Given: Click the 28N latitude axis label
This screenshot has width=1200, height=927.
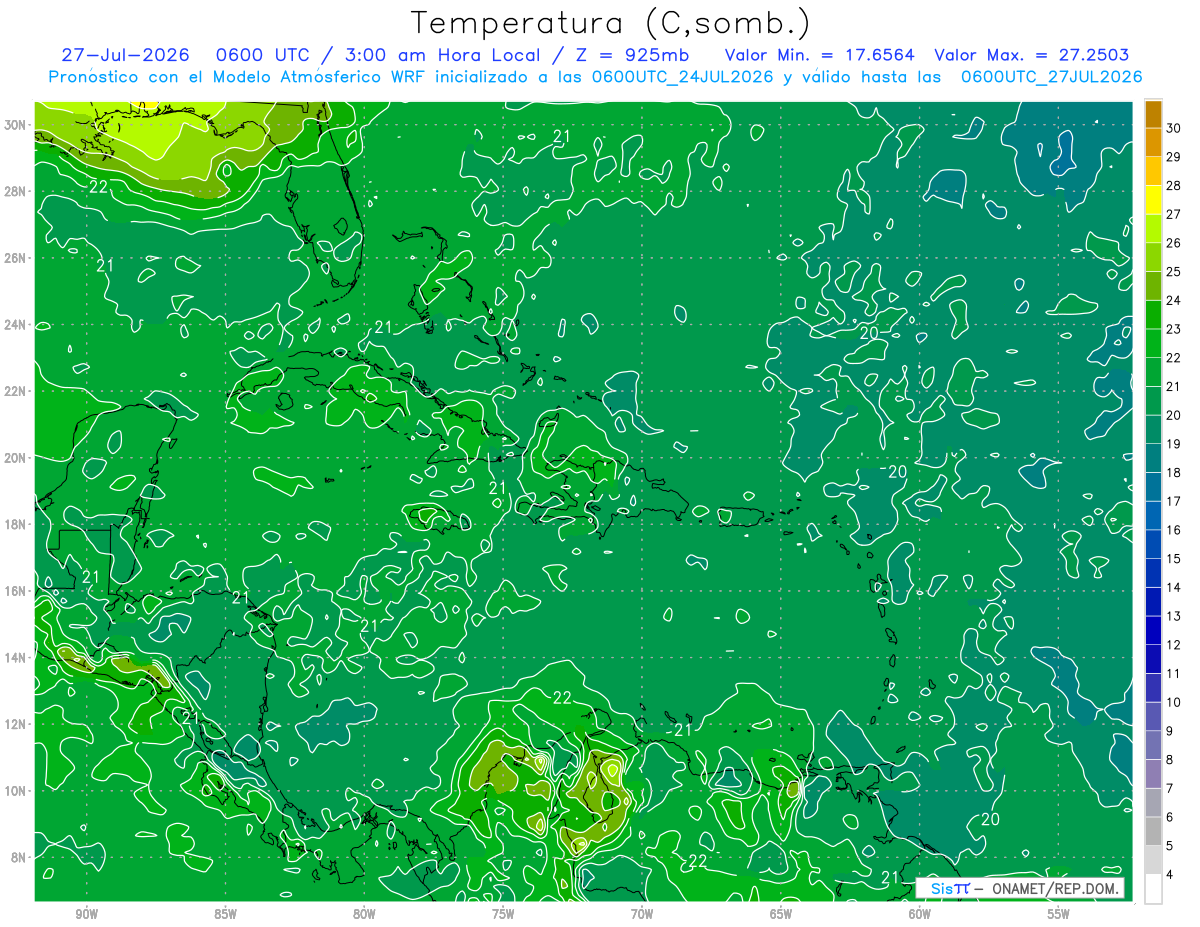Looking at the screenshot, I should tap(17, 191).
